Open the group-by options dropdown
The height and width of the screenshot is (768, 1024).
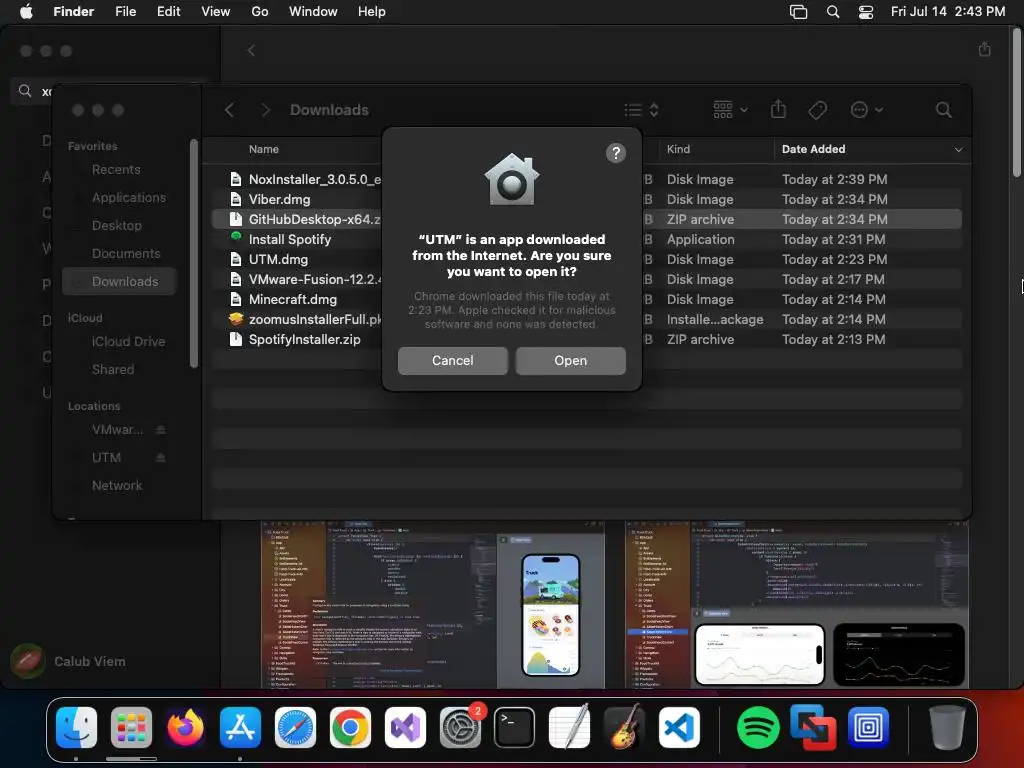(730, 110)
